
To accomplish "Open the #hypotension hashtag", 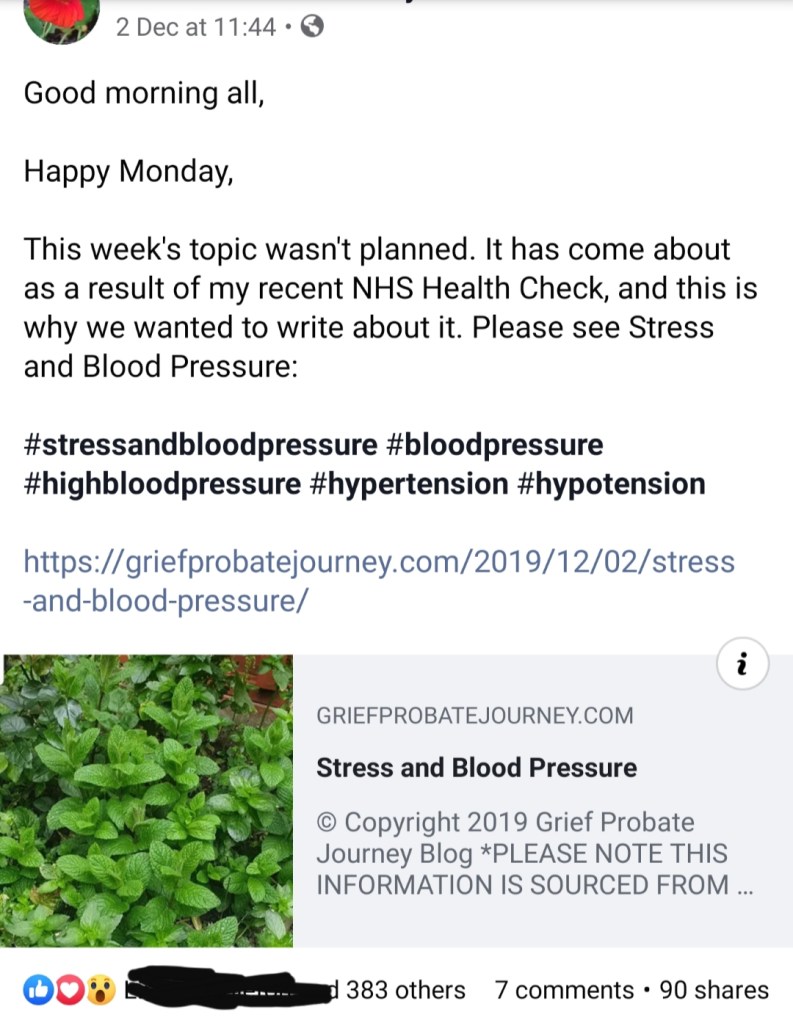I will (612, 484).
